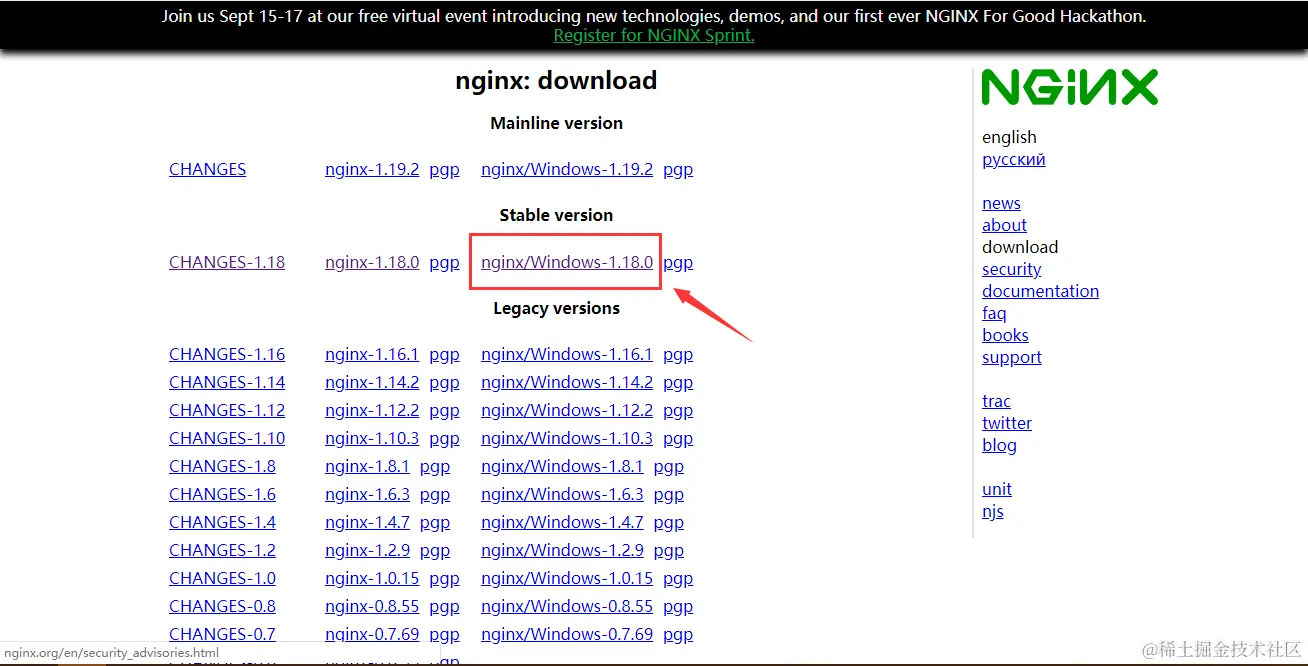Screen dimensions: 1308x666
Task: Open the security page
Action: [x=1011, y=269]
